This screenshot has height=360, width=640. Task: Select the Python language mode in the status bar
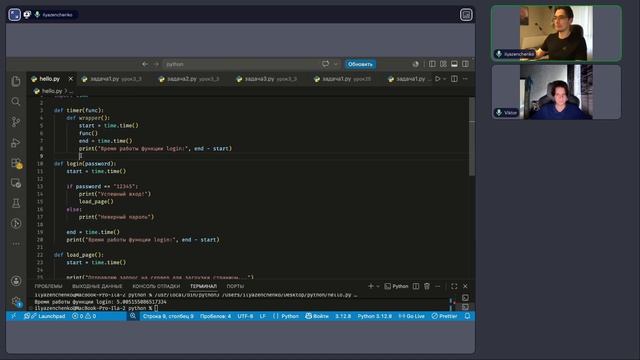[286, 316]
